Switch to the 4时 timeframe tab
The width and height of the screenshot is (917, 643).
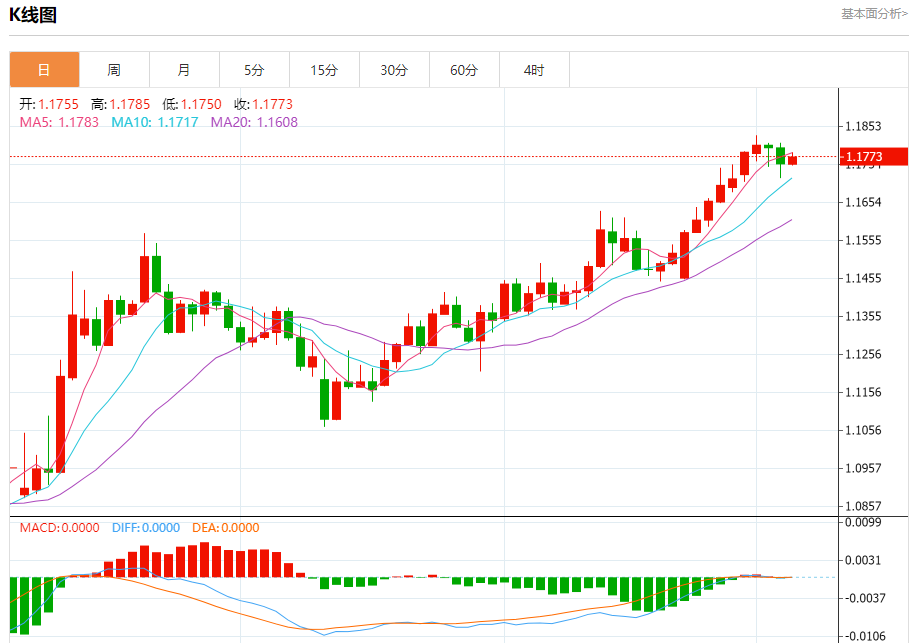pos(534,70)
